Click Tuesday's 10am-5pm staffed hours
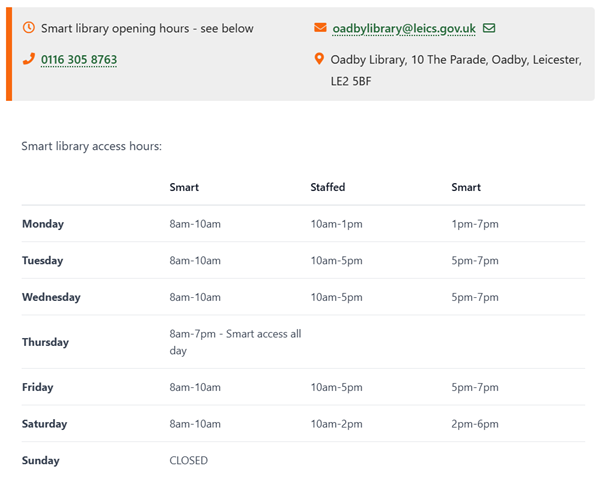 click(335, 261)
